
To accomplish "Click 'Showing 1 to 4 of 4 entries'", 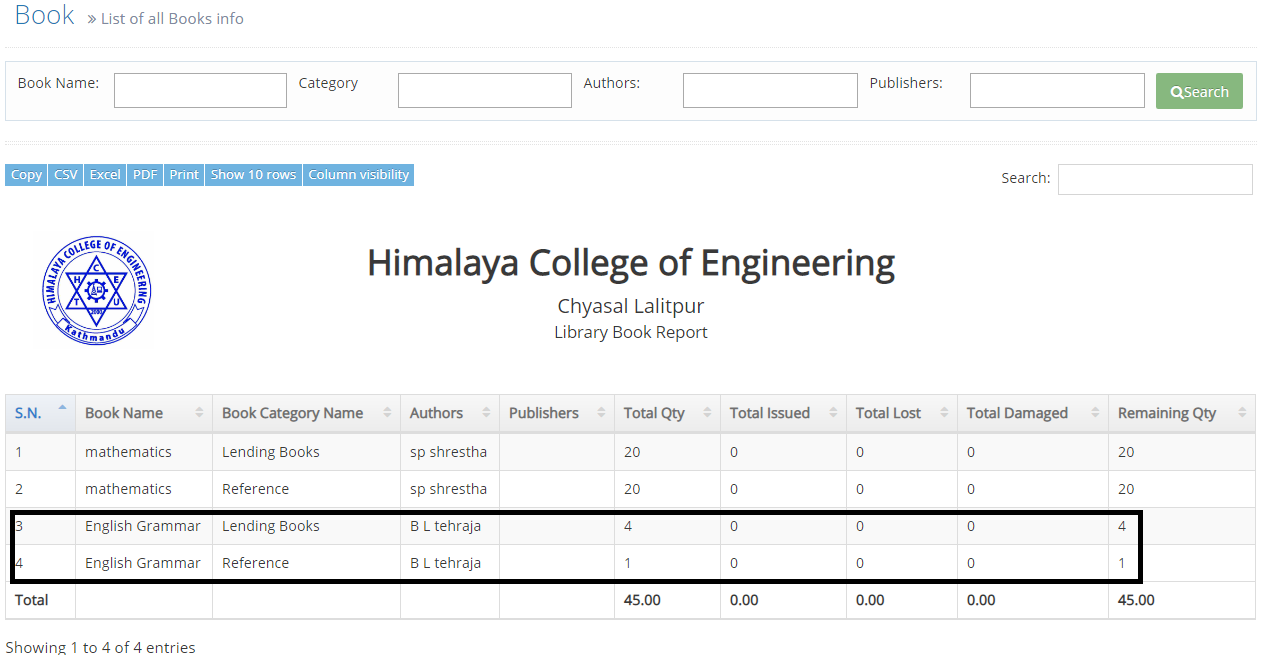I will 100,647.
